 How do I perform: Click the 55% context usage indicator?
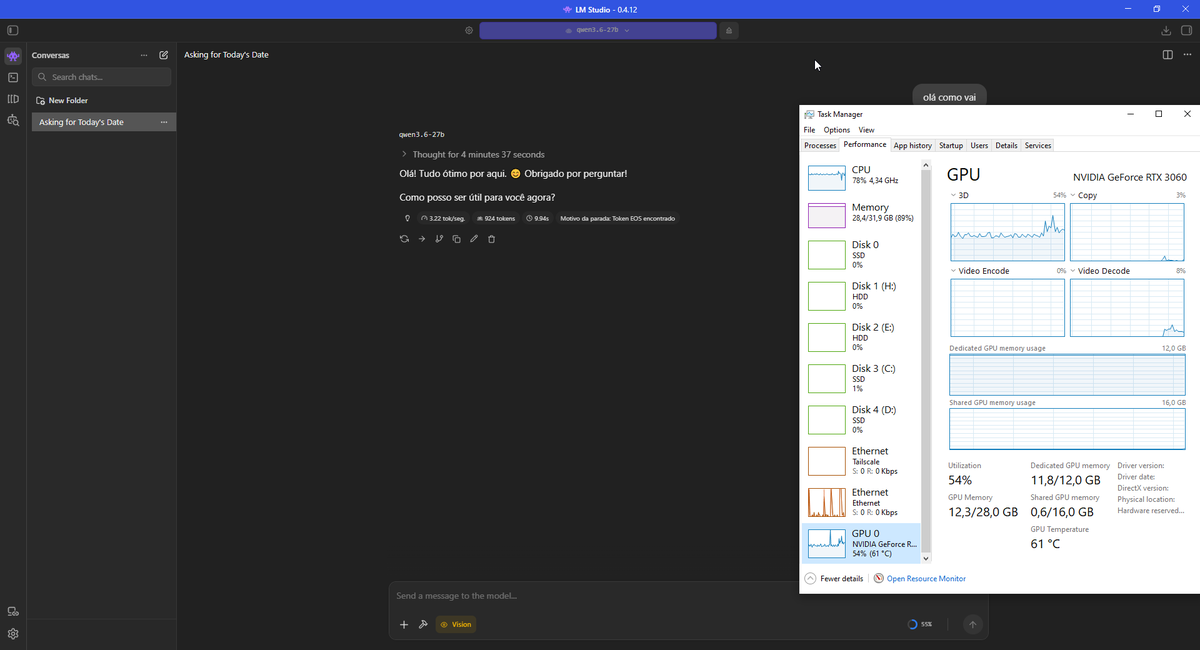920,624
